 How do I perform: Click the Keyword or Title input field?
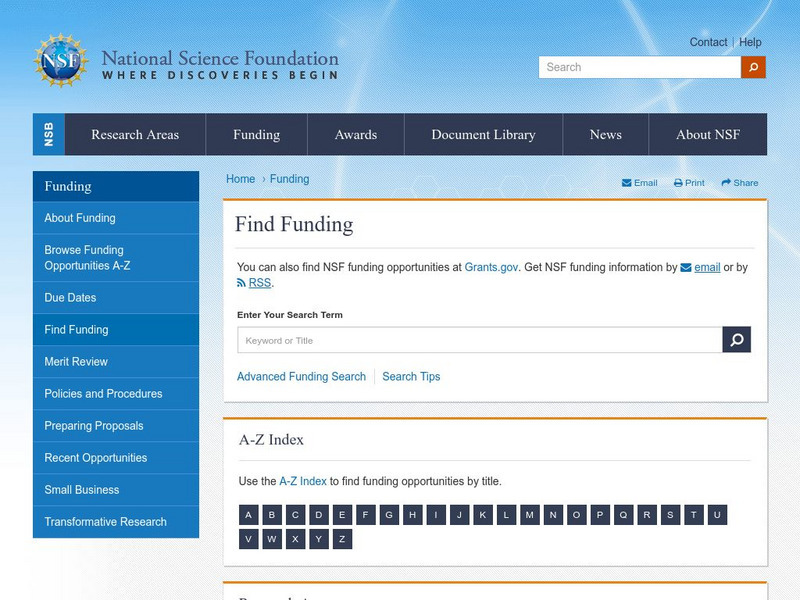[480, 340]
